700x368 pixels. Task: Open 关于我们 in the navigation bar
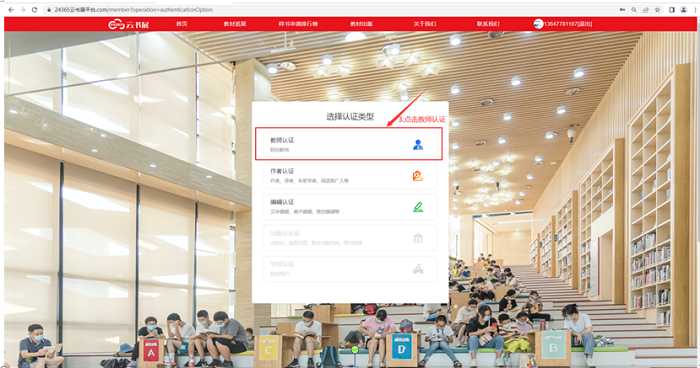425,24
